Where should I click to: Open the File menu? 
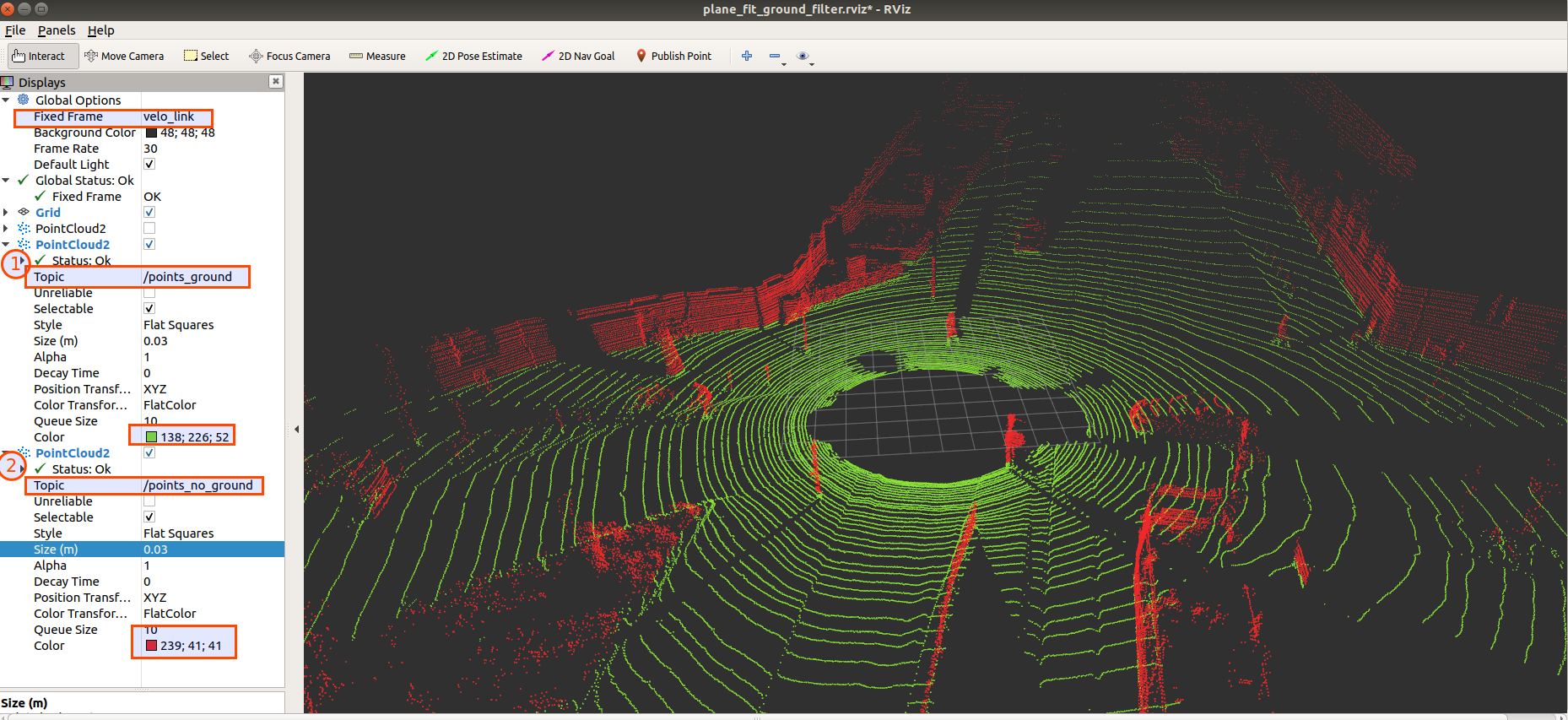pyautogui.click(x=15, y=30)
